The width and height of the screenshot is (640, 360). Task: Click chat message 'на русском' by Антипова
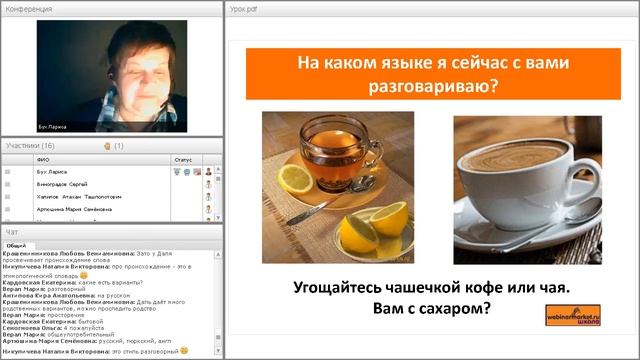(x=114, y=296)
